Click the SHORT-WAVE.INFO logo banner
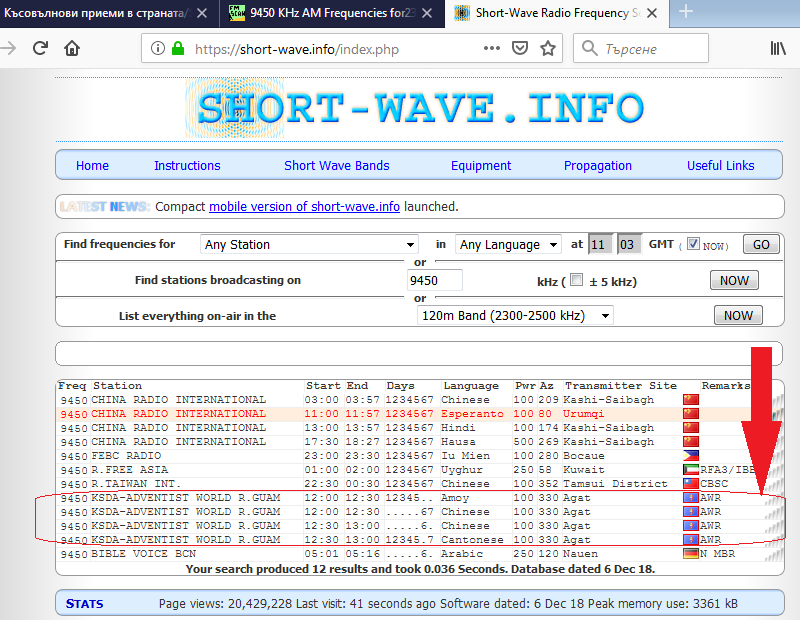The width and height of the screenshot is (800, 620). click(x=414, y=108)
